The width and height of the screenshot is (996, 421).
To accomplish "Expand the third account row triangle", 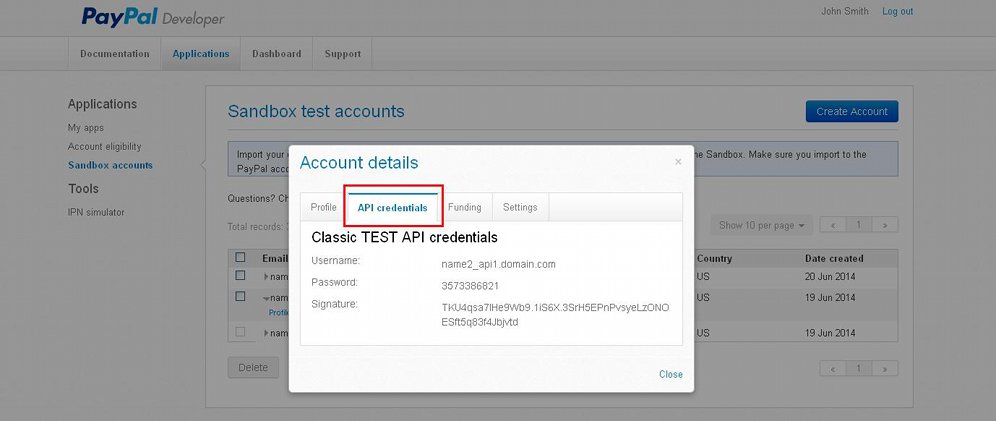I will [x=267, y=333].
